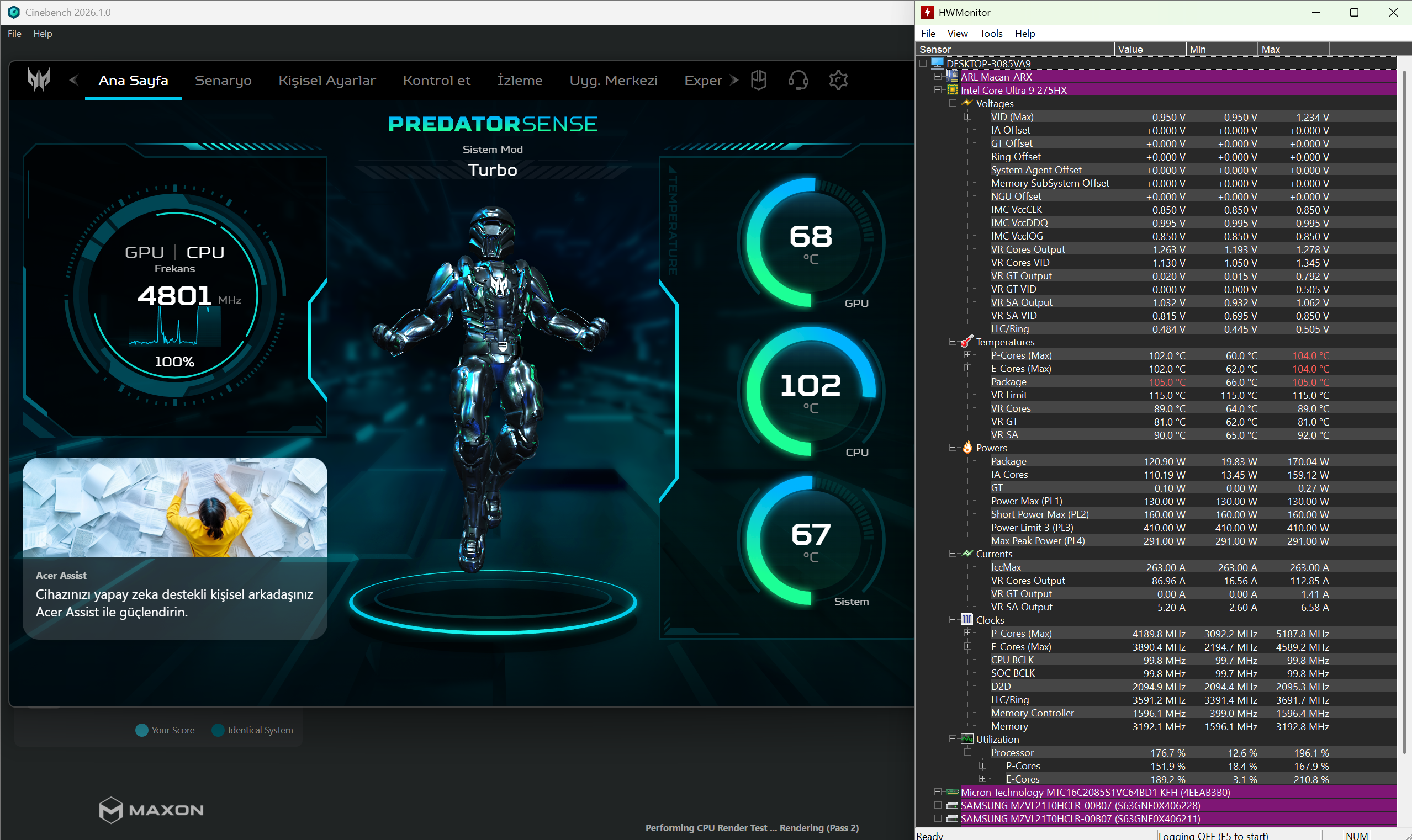Expand the ARL Macan_ARX node

(938, 76)
